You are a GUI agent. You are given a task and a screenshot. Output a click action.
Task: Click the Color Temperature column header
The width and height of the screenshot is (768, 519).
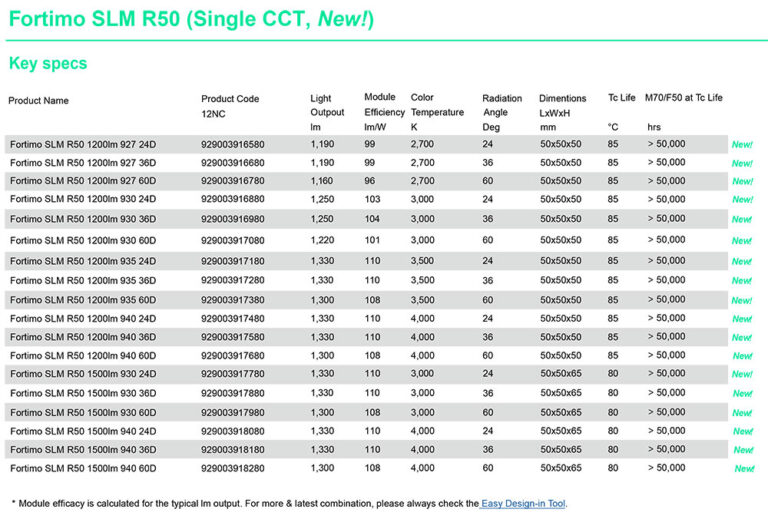(x=436, y=112)
